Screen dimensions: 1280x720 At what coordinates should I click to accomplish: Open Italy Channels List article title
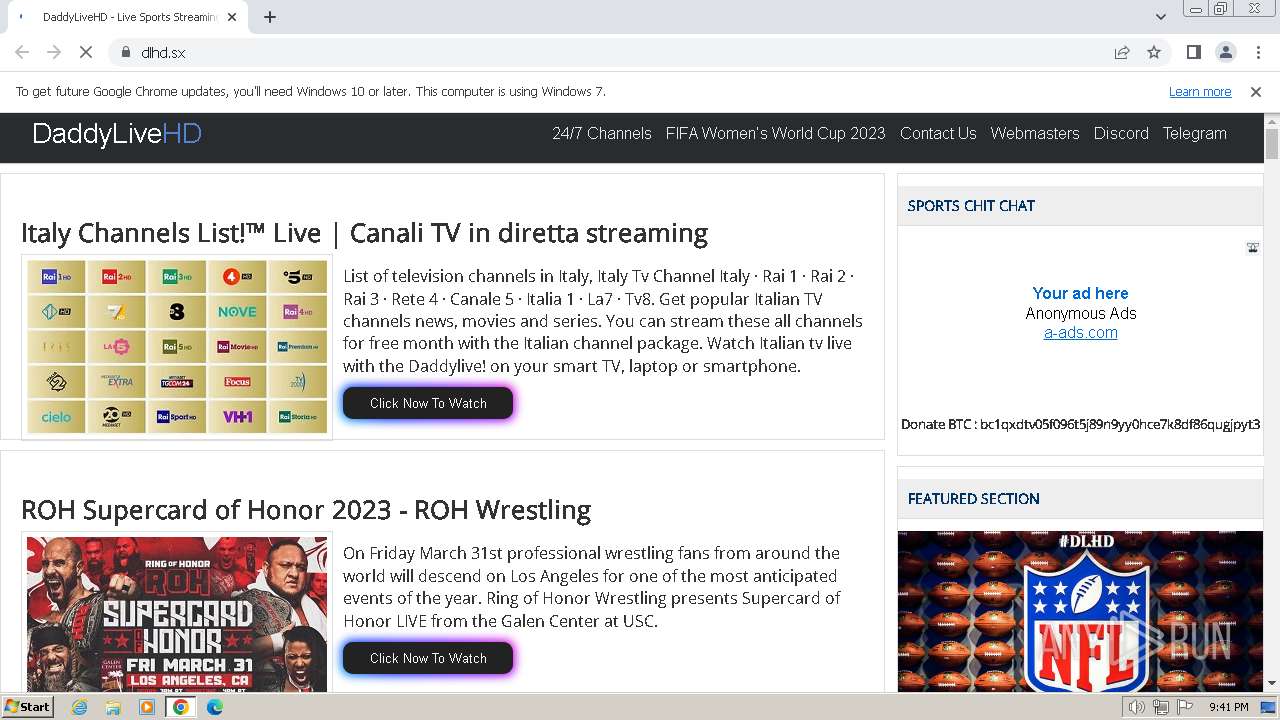click(x=364, y=233)
